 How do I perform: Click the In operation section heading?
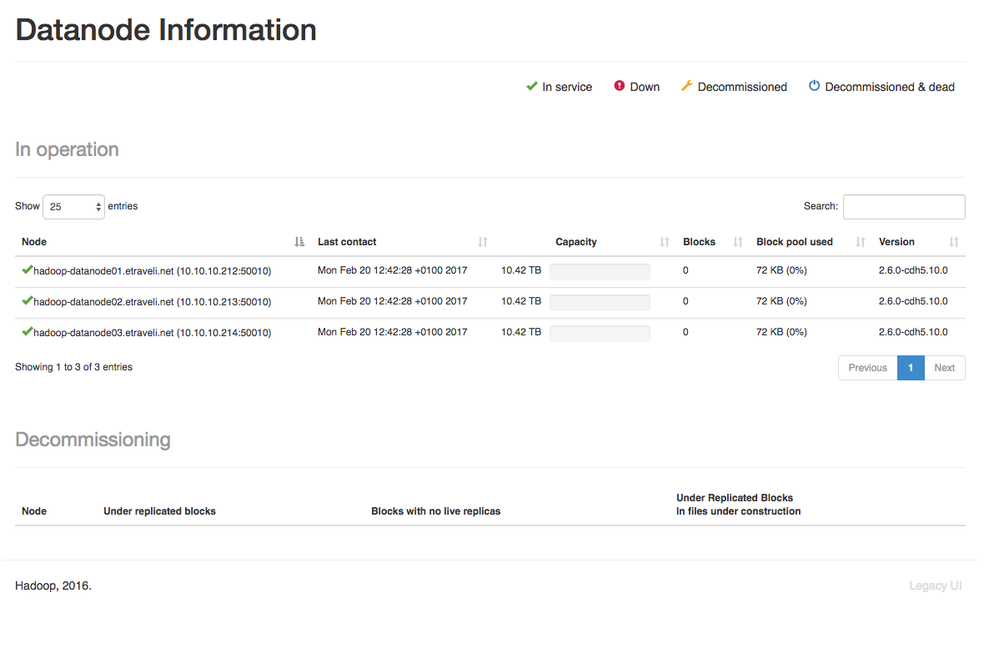67,150
